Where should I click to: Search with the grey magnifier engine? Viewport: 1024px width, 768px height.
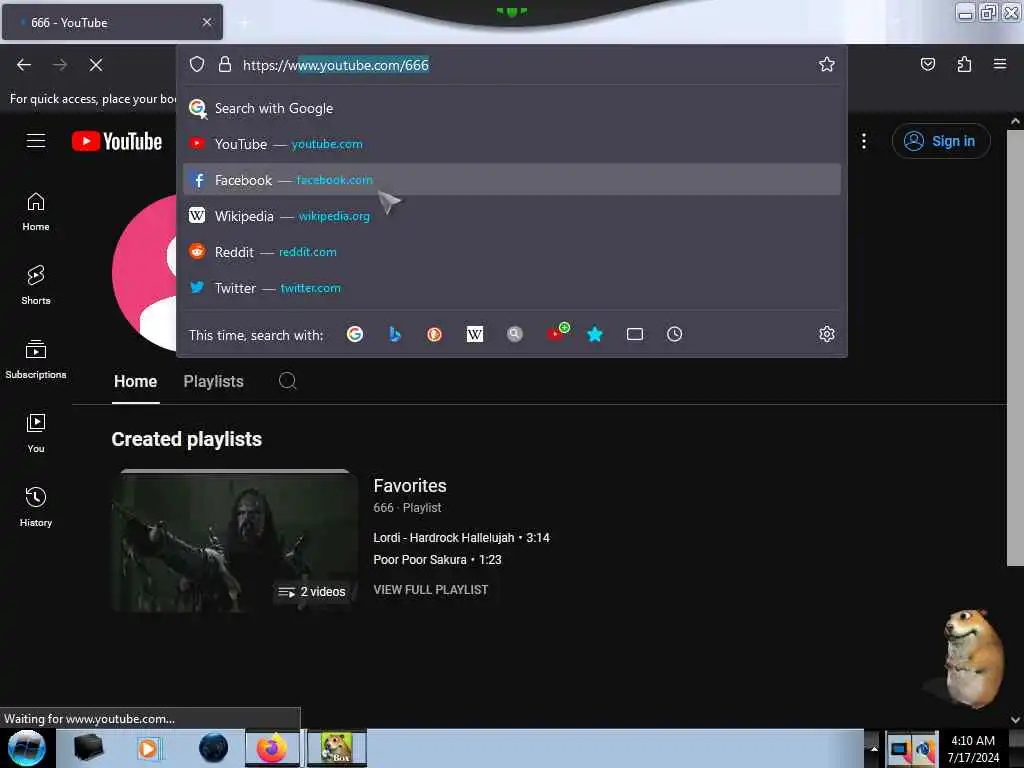[515, 334]
